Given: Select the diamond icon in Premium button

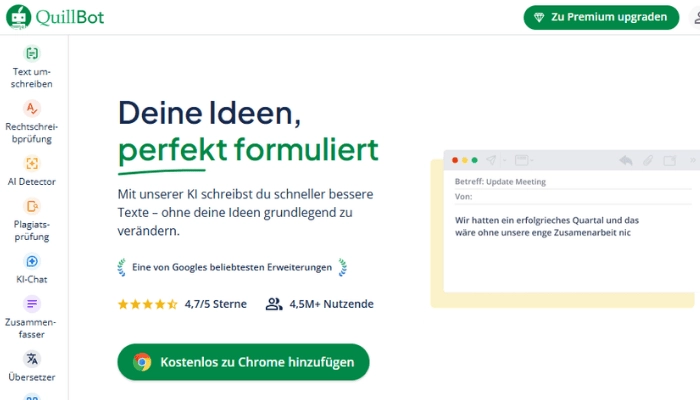Looking at the screenshot, I should 539,17.
